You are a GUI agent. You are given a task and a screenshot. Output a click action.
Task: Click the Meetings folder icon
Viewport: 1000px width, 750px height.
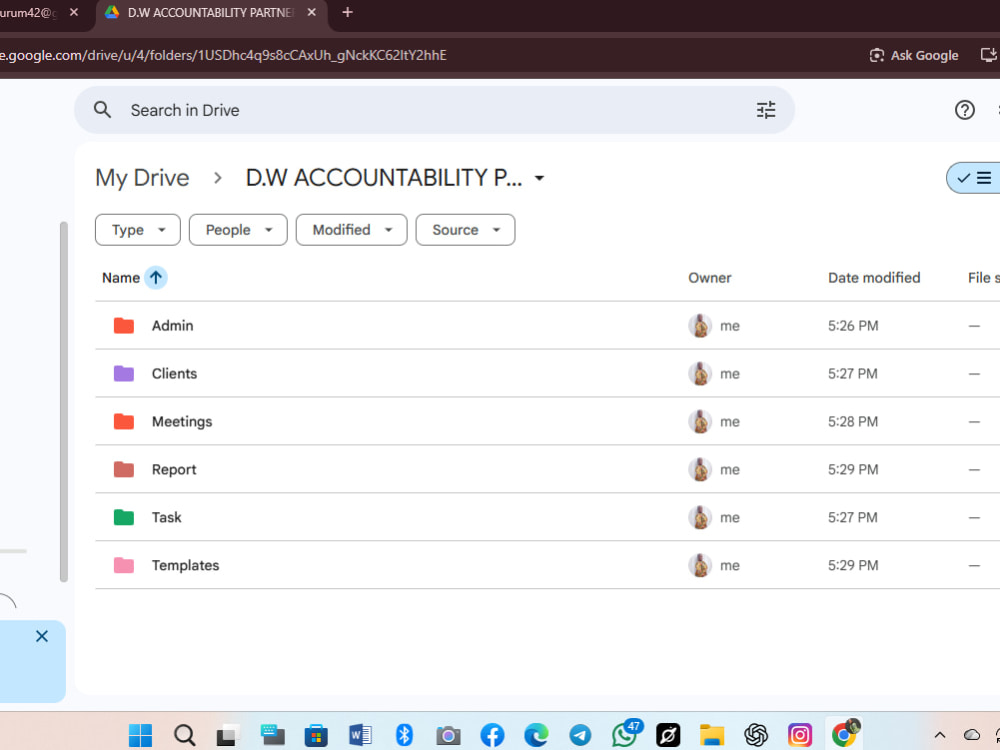pos(124,422)
